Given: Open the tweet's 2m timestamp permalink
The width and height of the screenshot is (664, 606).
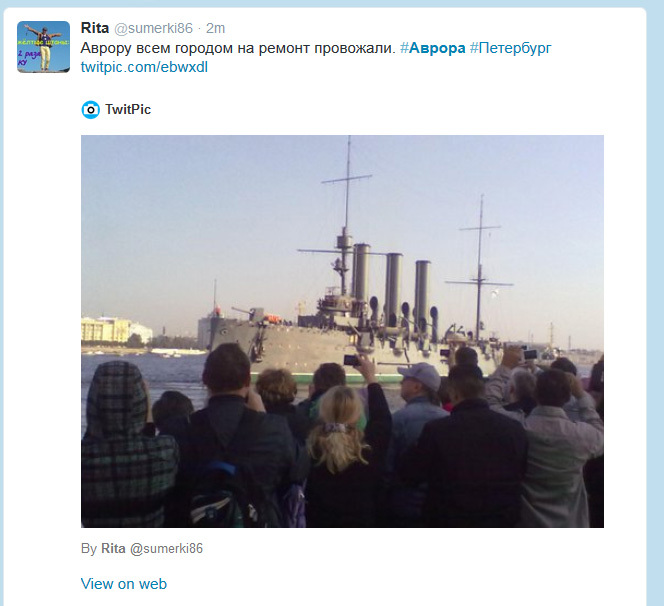Looking at the screenshot, I should pyautogui.click(x=216, y=28).
